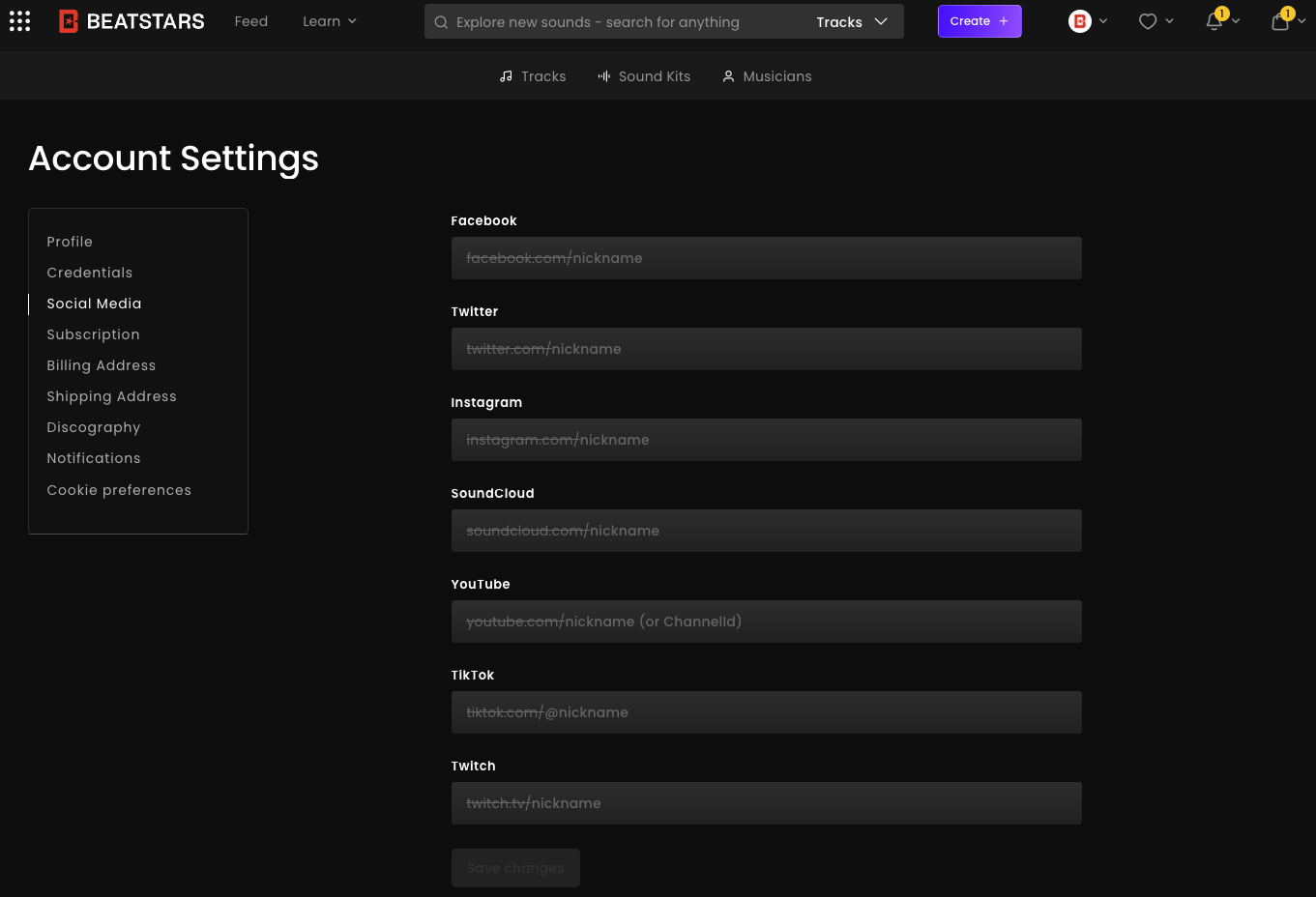Click the BeatStars logo
Screen dimensions: 1316x897
132,21
